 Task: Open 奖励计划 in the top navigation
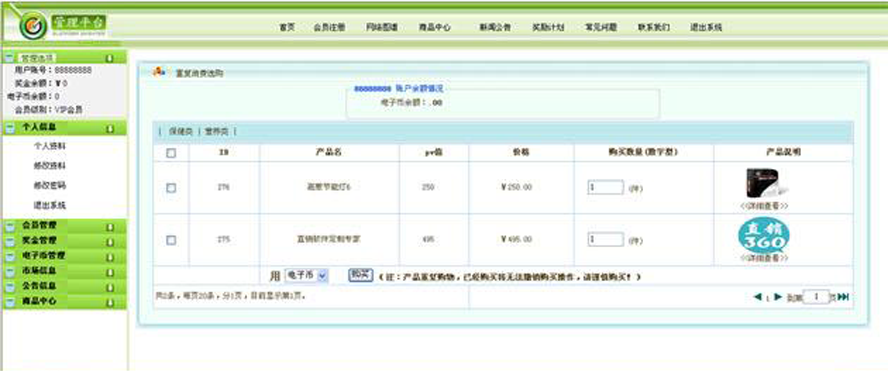[x=548, y=27]
